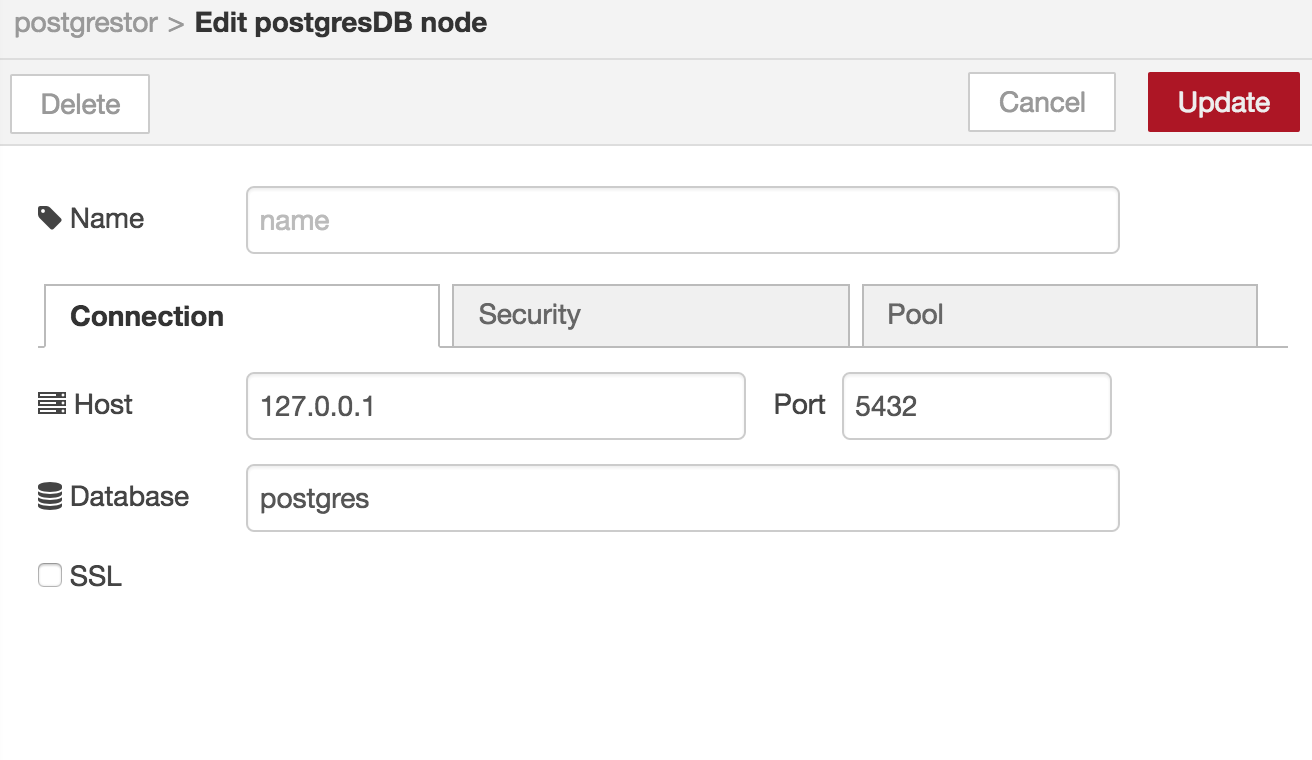
Task: Click the Host label text
Action: point(103,404)
